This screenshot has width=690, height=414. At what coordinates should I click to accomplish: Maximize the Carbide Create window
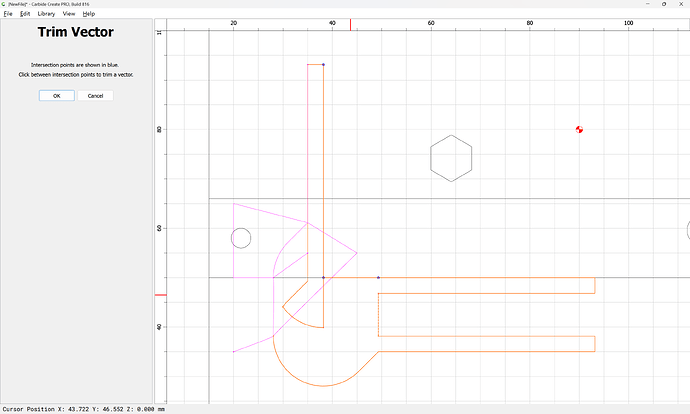point(664,4)
